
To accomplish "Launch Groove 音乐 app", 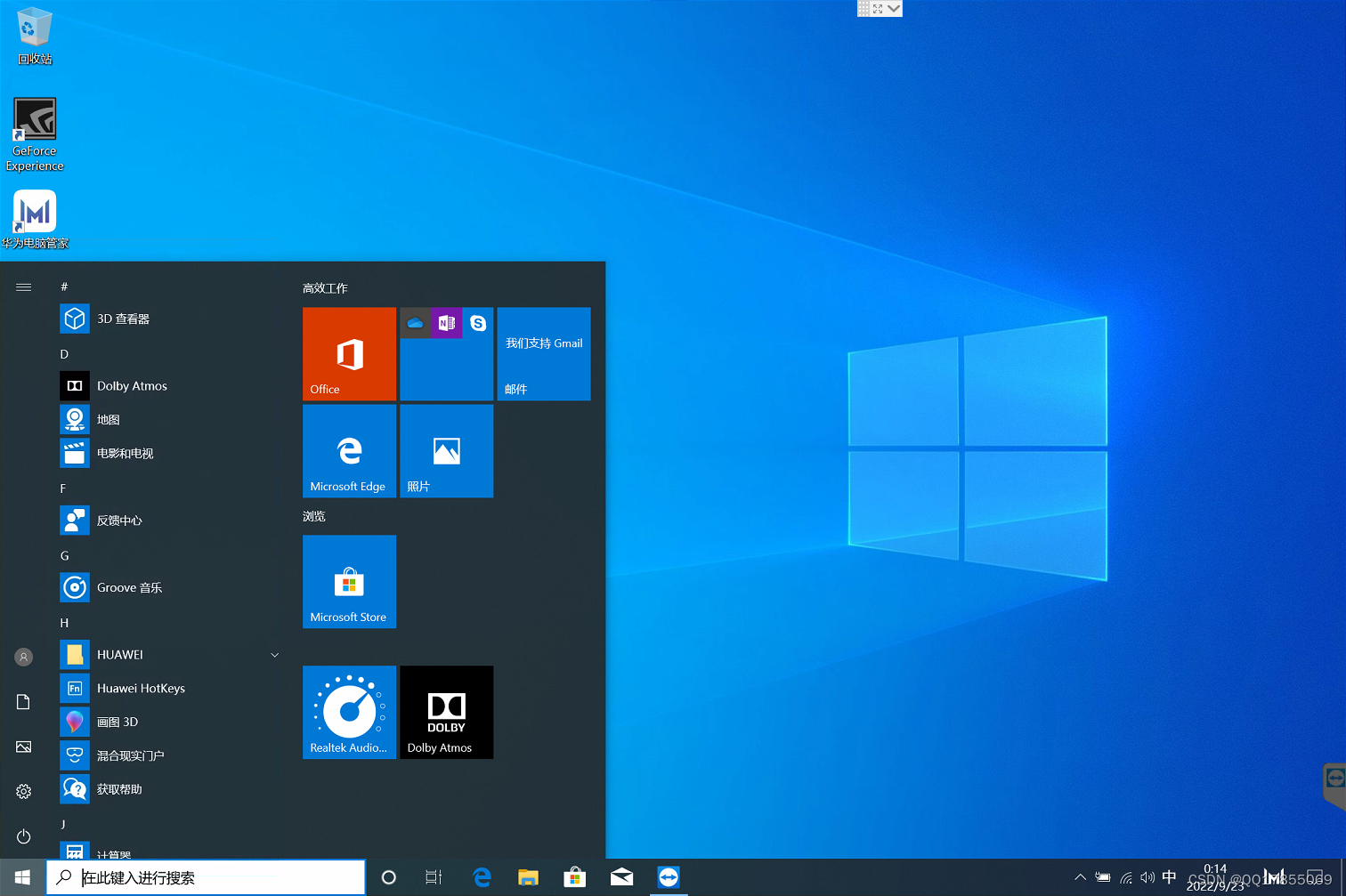I will (x=169, y=587).
